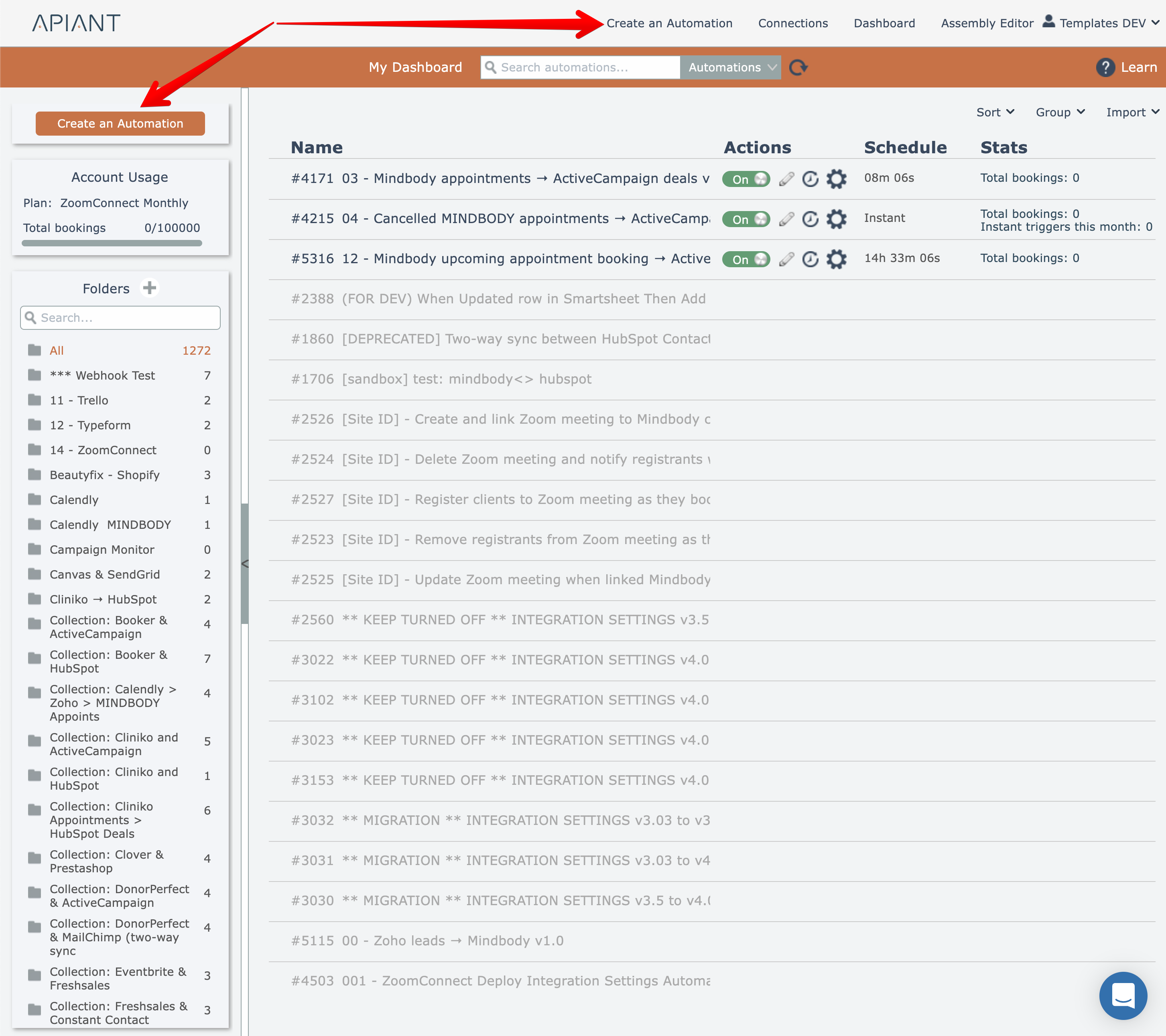Toggle automation #4215 off
1166x1036 pixels.
[x=746, y=219]
